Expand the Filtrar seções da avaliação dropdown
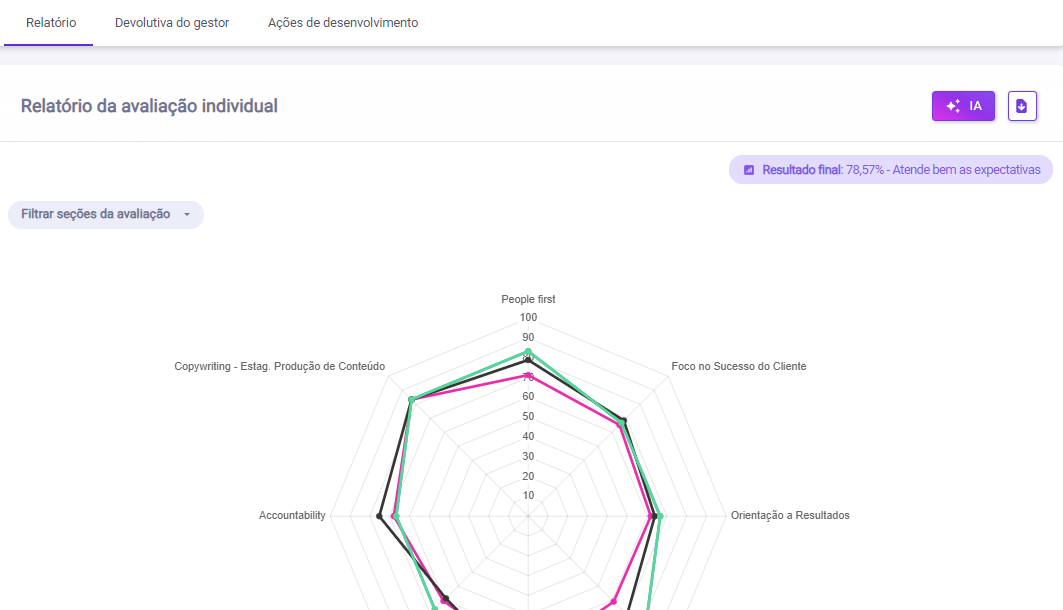This screenshot has height=610, width=1063. click(x=105, y=214)
